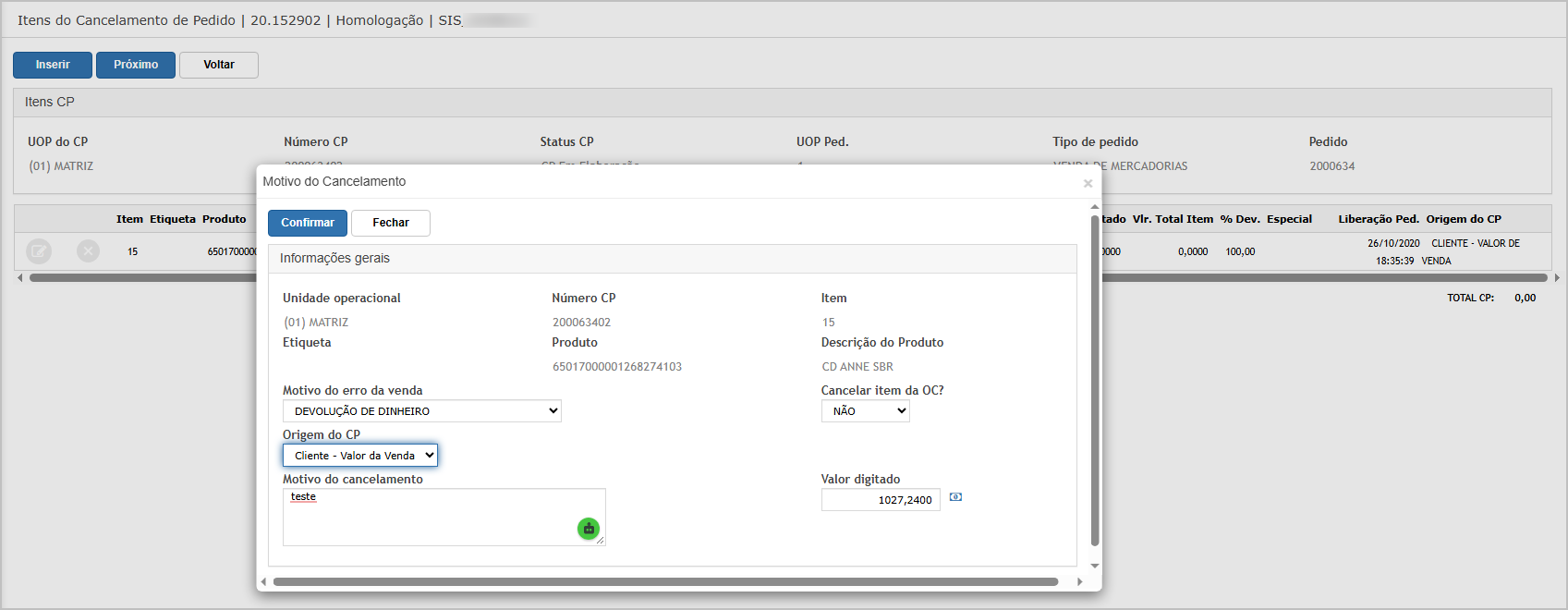Click the edit pencil icon in item row 15

point(39,250)
